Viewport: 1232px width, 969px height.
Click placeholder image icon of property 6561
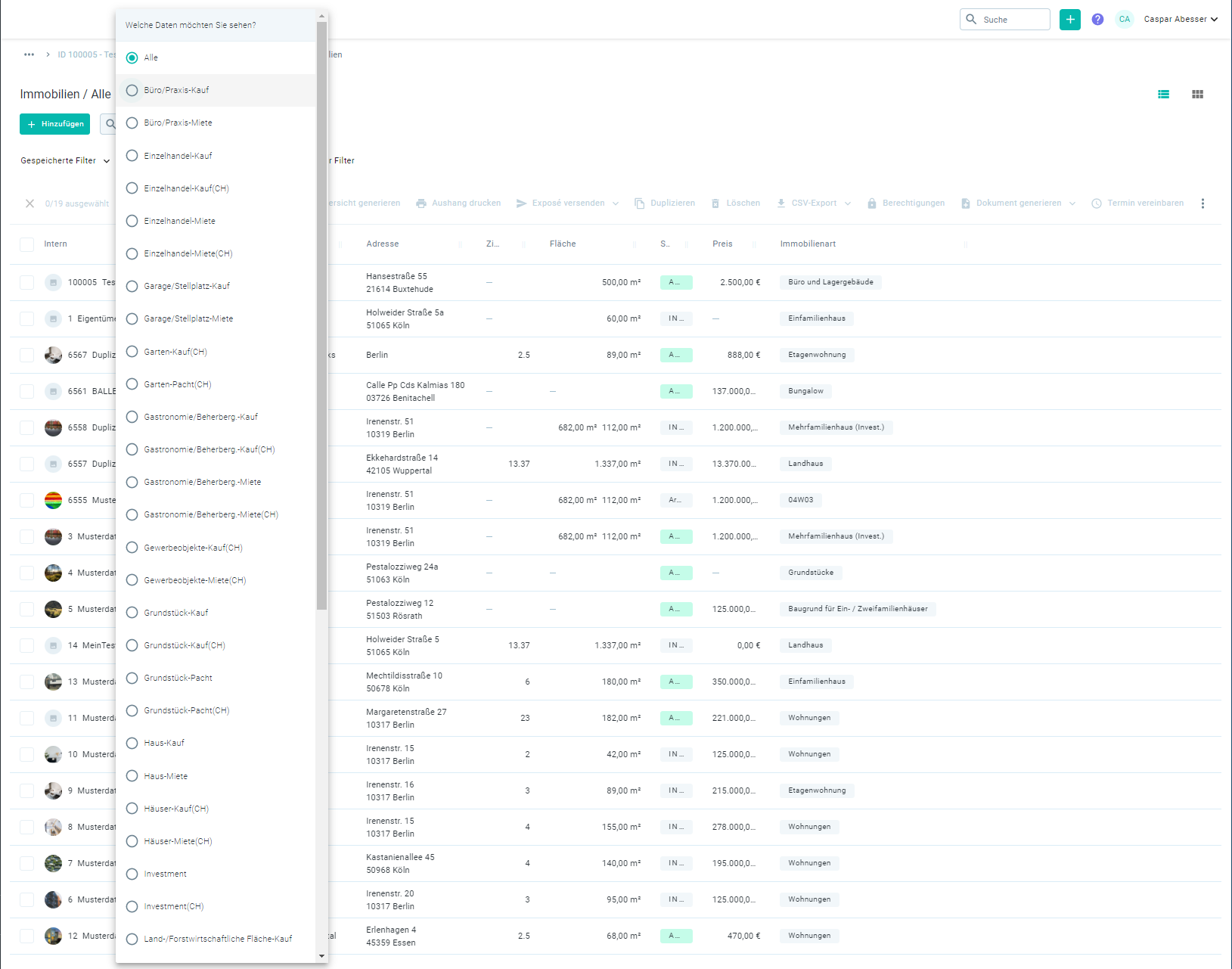pos(53,391)
